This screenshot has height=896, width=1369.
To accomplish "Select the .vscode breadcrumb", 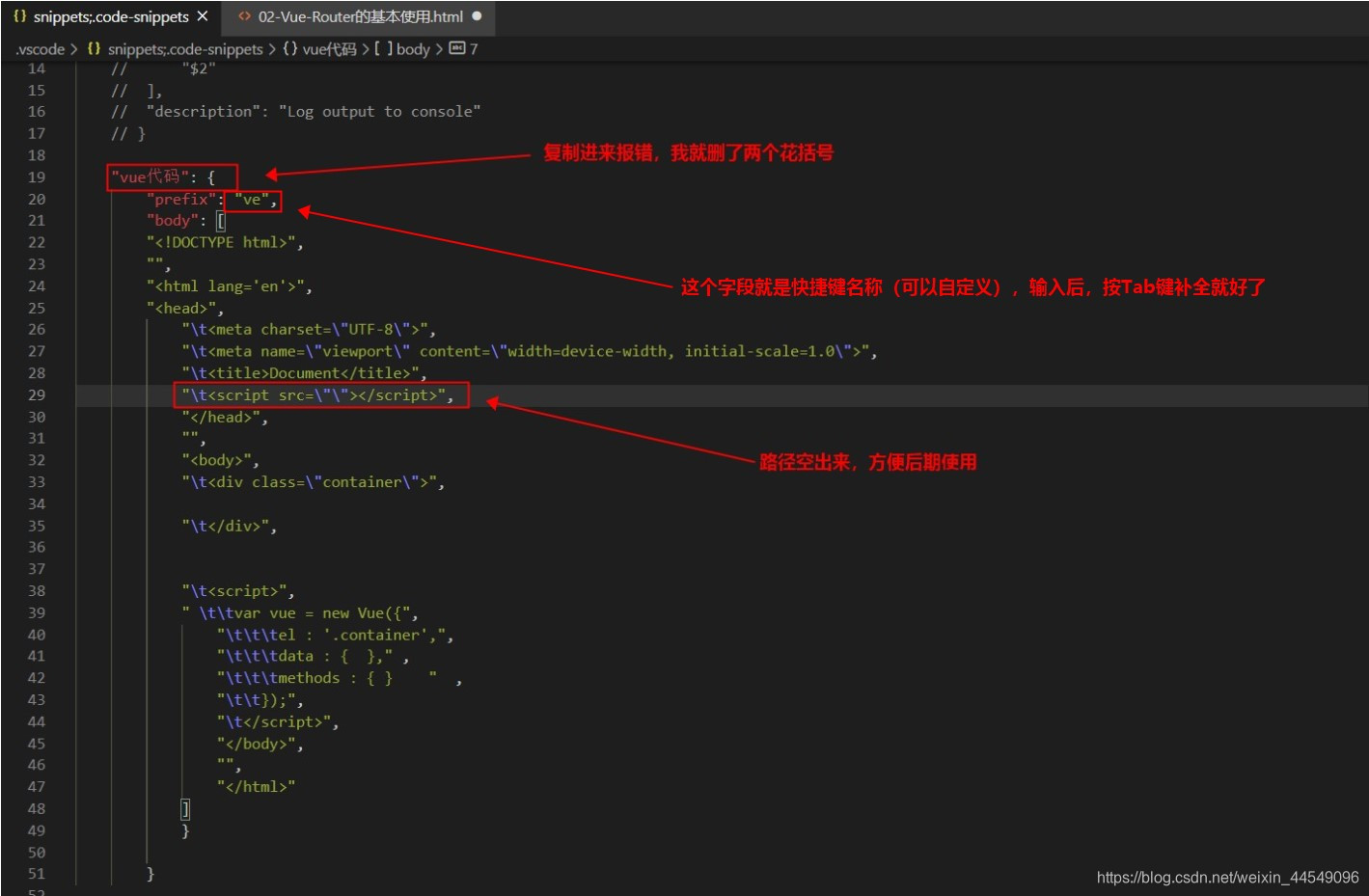I will 41,49.
